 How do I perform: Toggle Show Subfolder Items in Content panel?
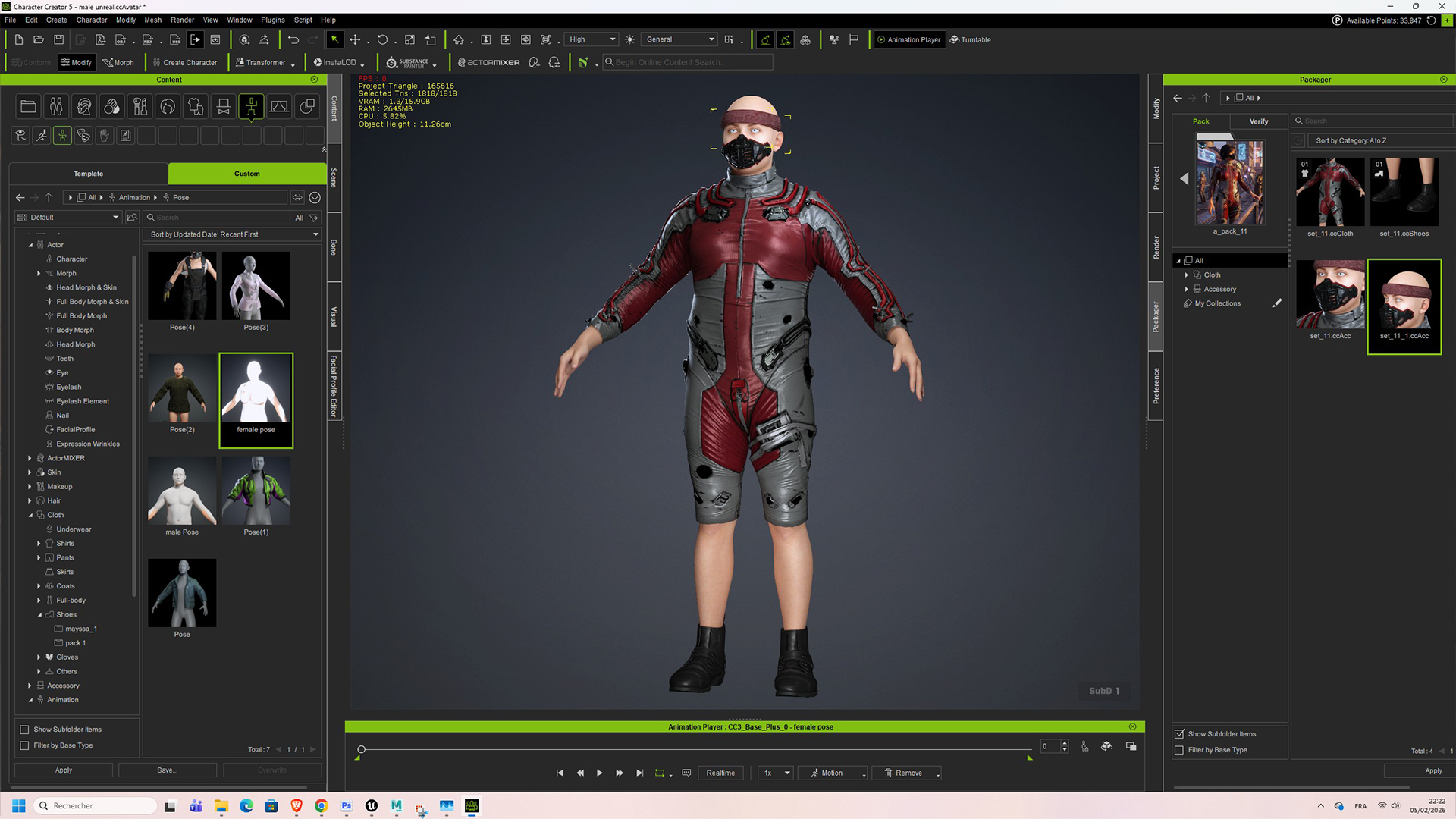click(24, 730)
